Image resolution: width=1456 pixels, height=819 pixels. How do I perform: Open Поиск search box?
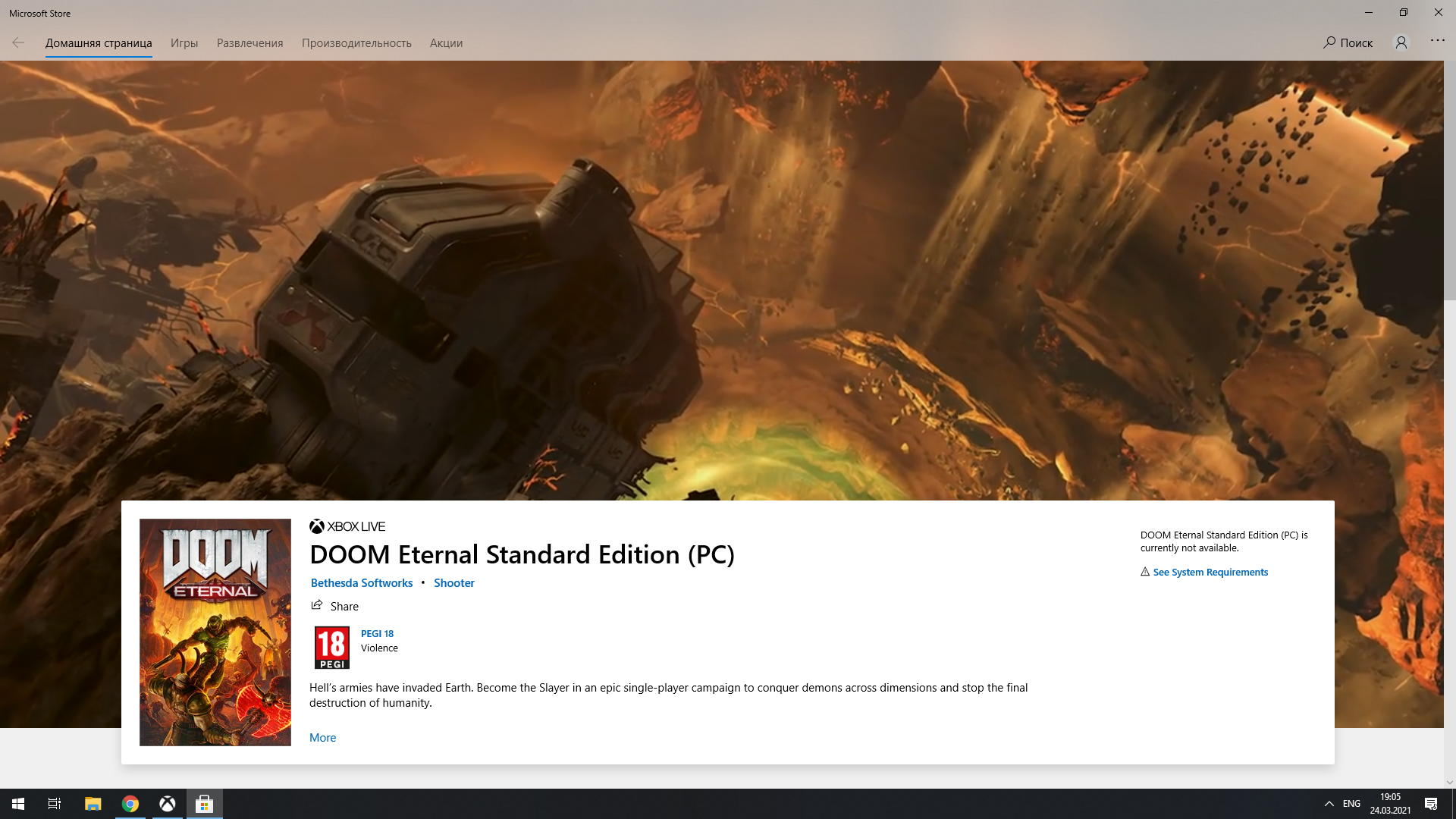point(1348,42)
